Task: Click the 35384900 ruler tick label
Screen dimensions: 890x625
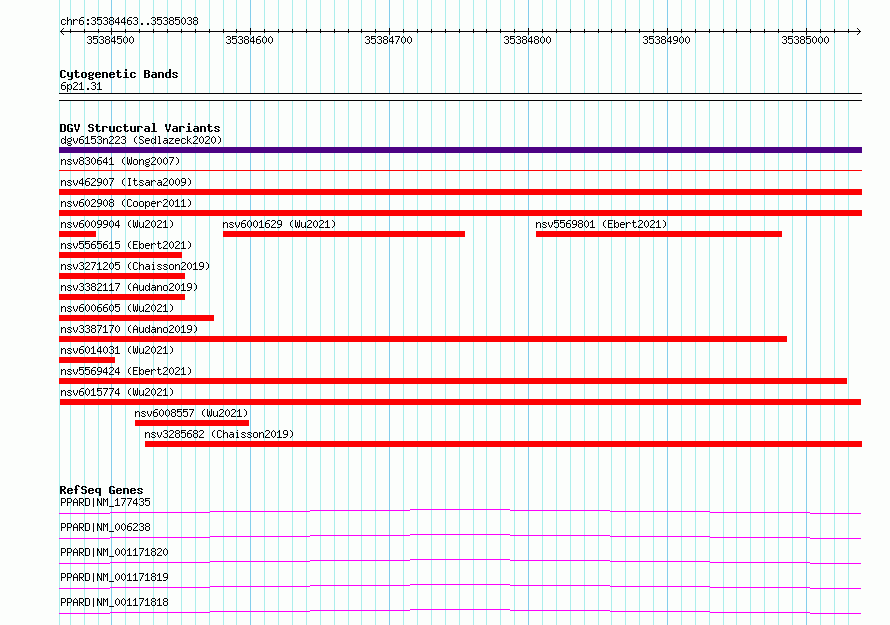Action: (x=666, y=40)
